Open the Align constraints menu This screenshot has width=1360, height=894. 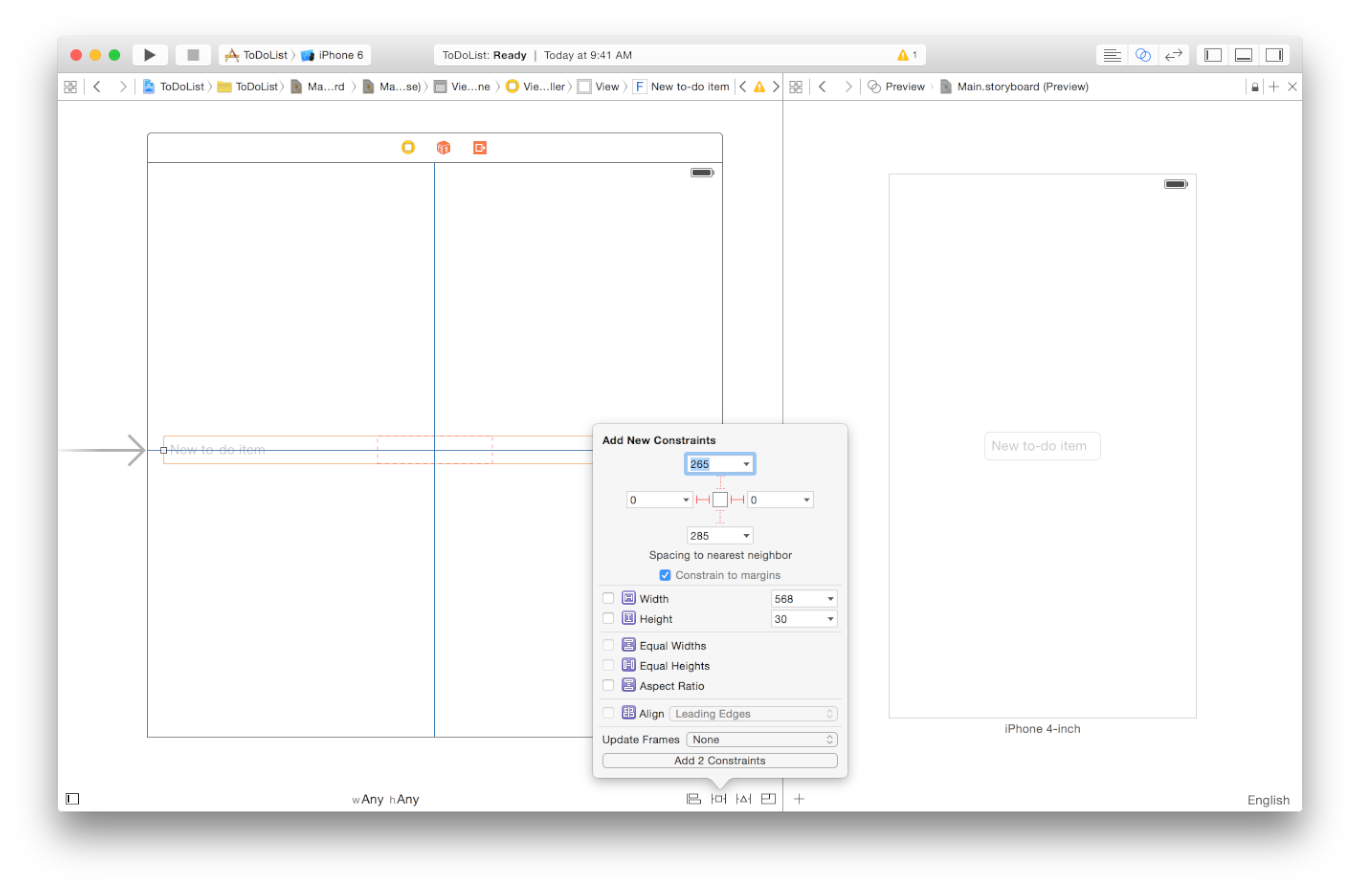tap(693, 799)
